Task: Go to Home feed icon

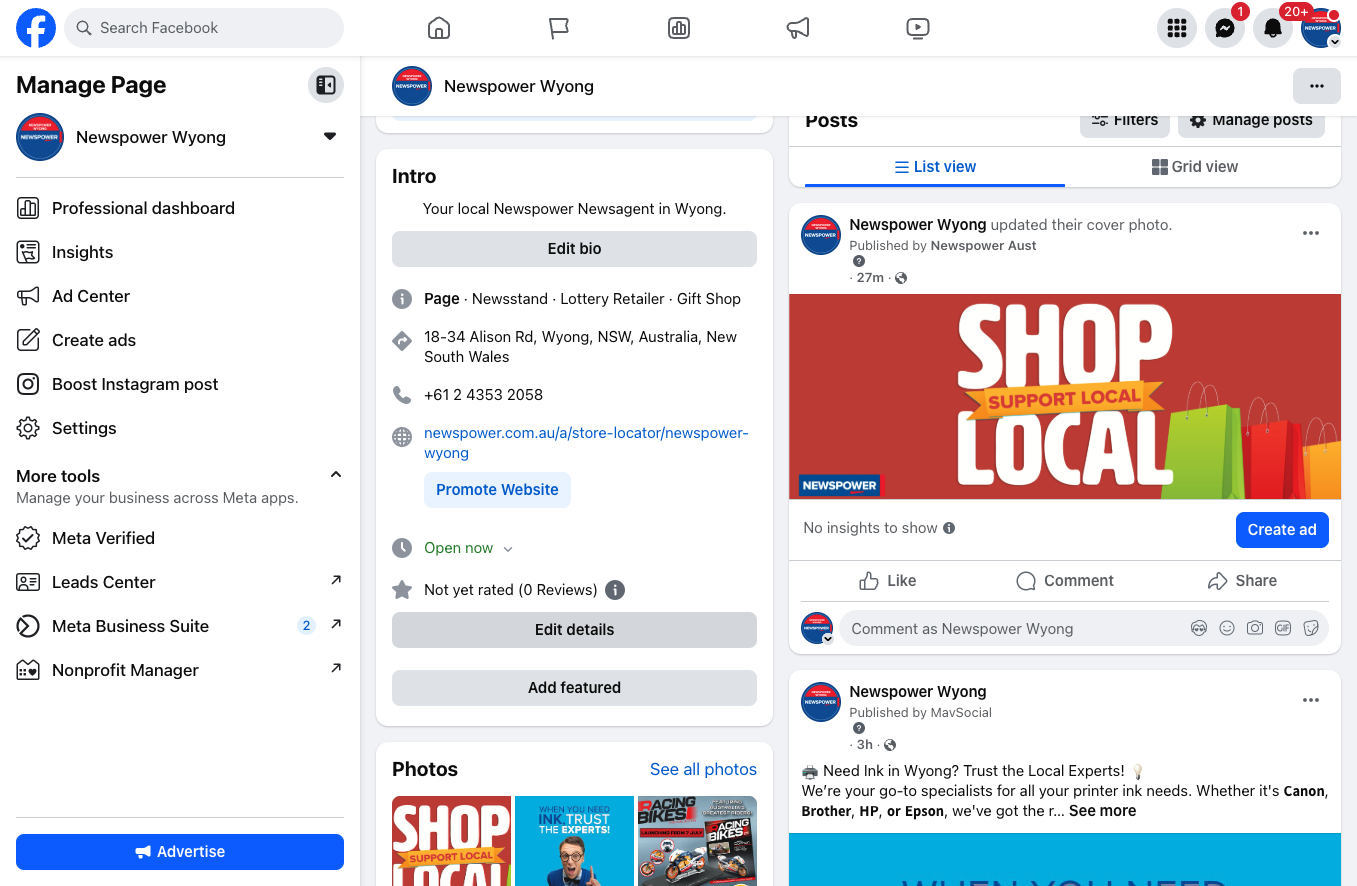Action: [x=439, y=28]
